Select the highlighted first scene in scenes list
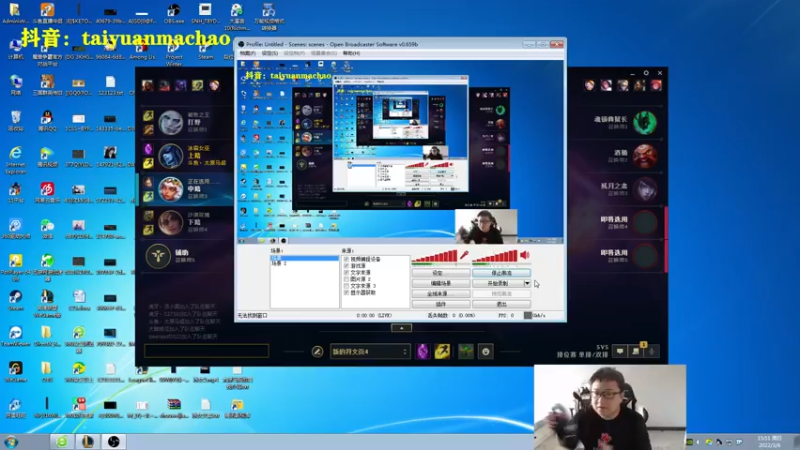 [304, 258]
